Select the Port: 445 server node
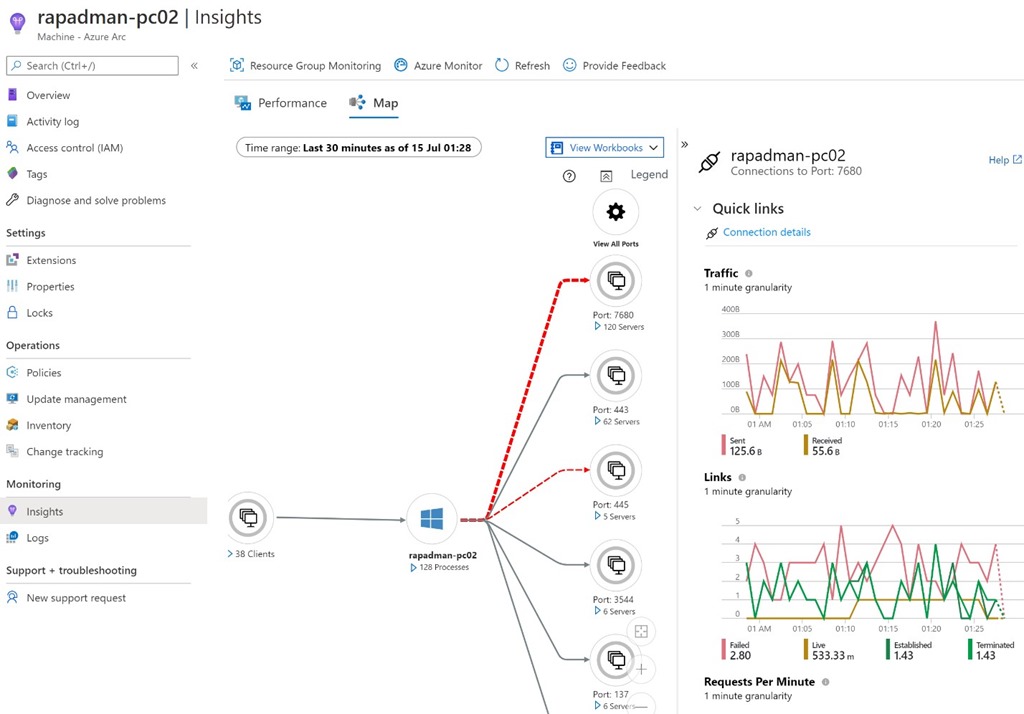 pyautogui.click(x=615, y=470)
